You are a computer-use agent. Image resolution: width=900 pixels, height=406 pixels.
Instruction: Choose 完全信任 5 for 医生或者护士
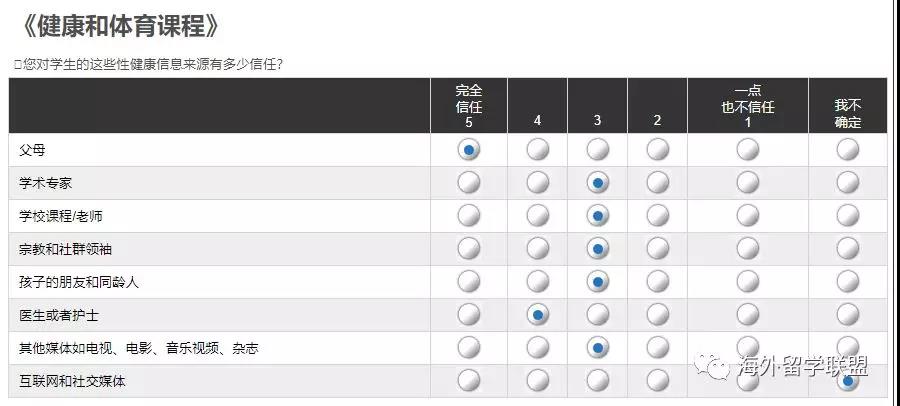click(469, 314)
